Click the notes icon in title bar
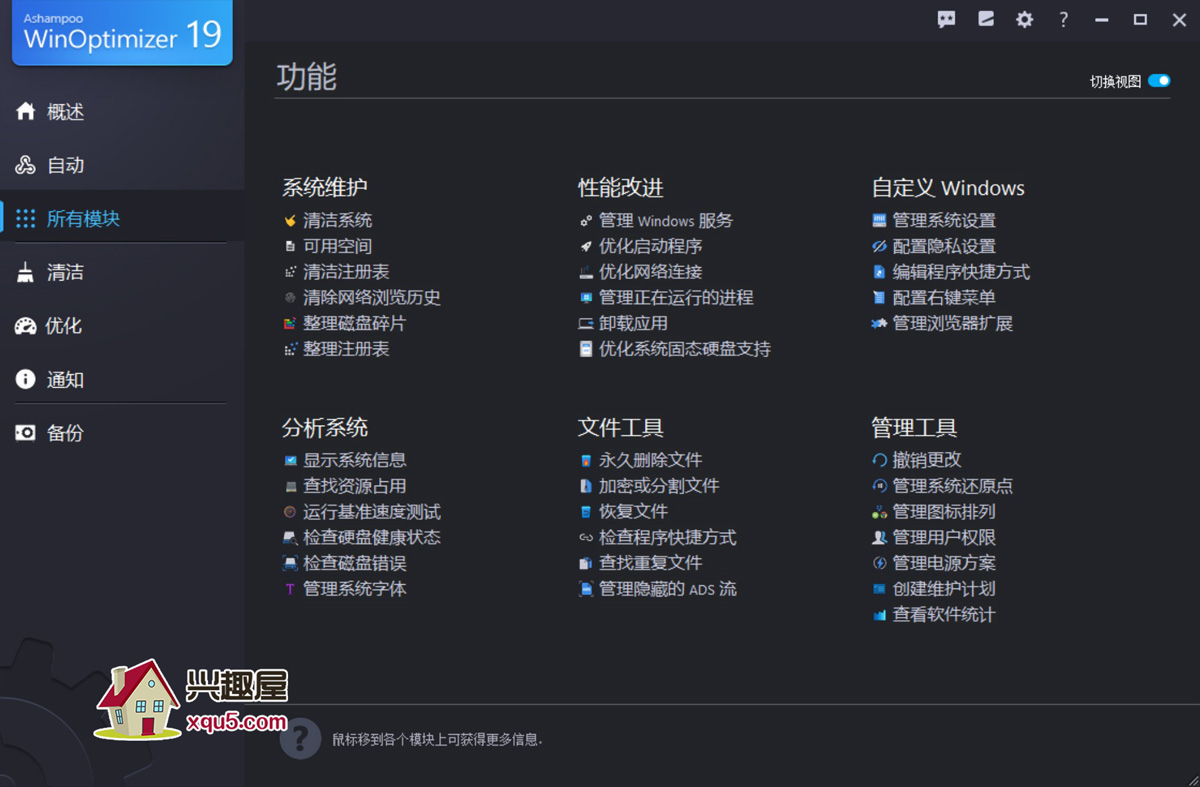 [986, 19]
